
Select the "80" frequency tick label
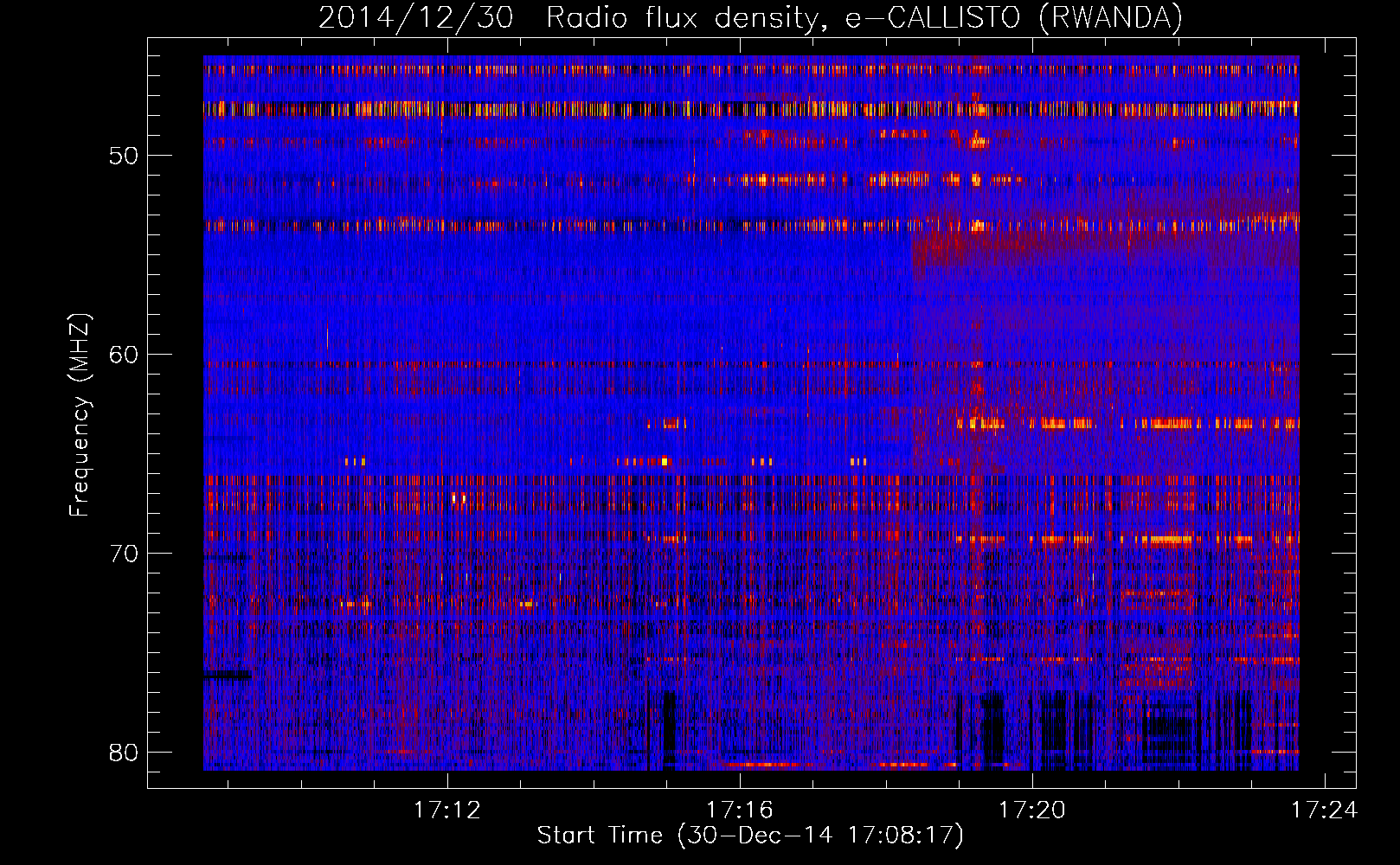click(x=125, y=753)
